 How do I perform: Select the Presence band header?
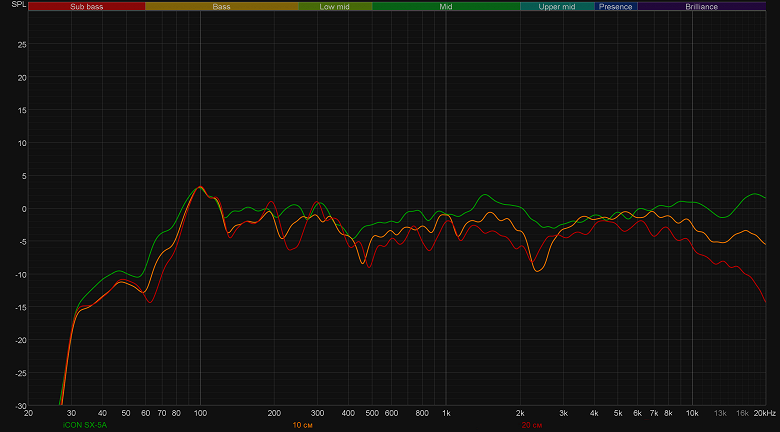(615, 6)
